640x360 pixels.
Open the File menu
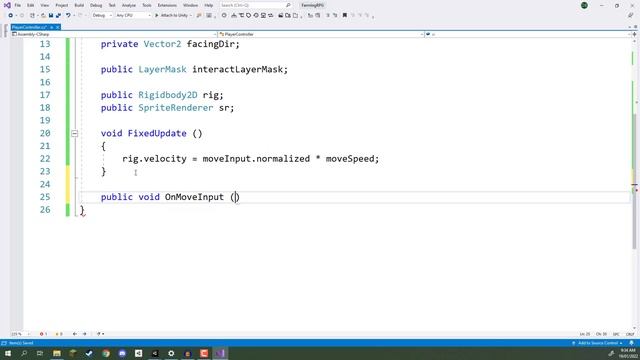[18, 5]
